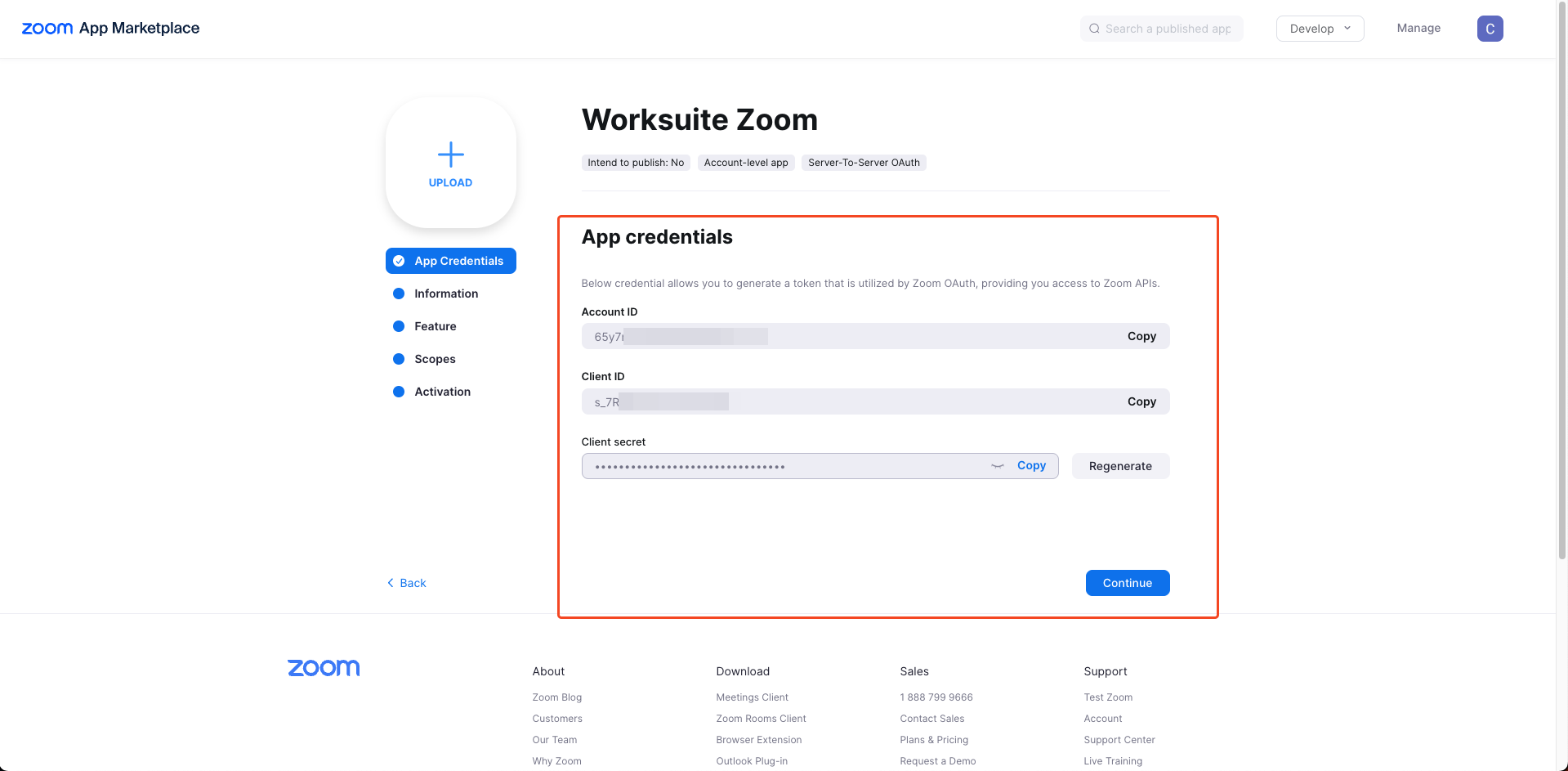Screen dimensions: 1568x771
Task: Open Test Zoom support link
Action: click(1108, 697)
